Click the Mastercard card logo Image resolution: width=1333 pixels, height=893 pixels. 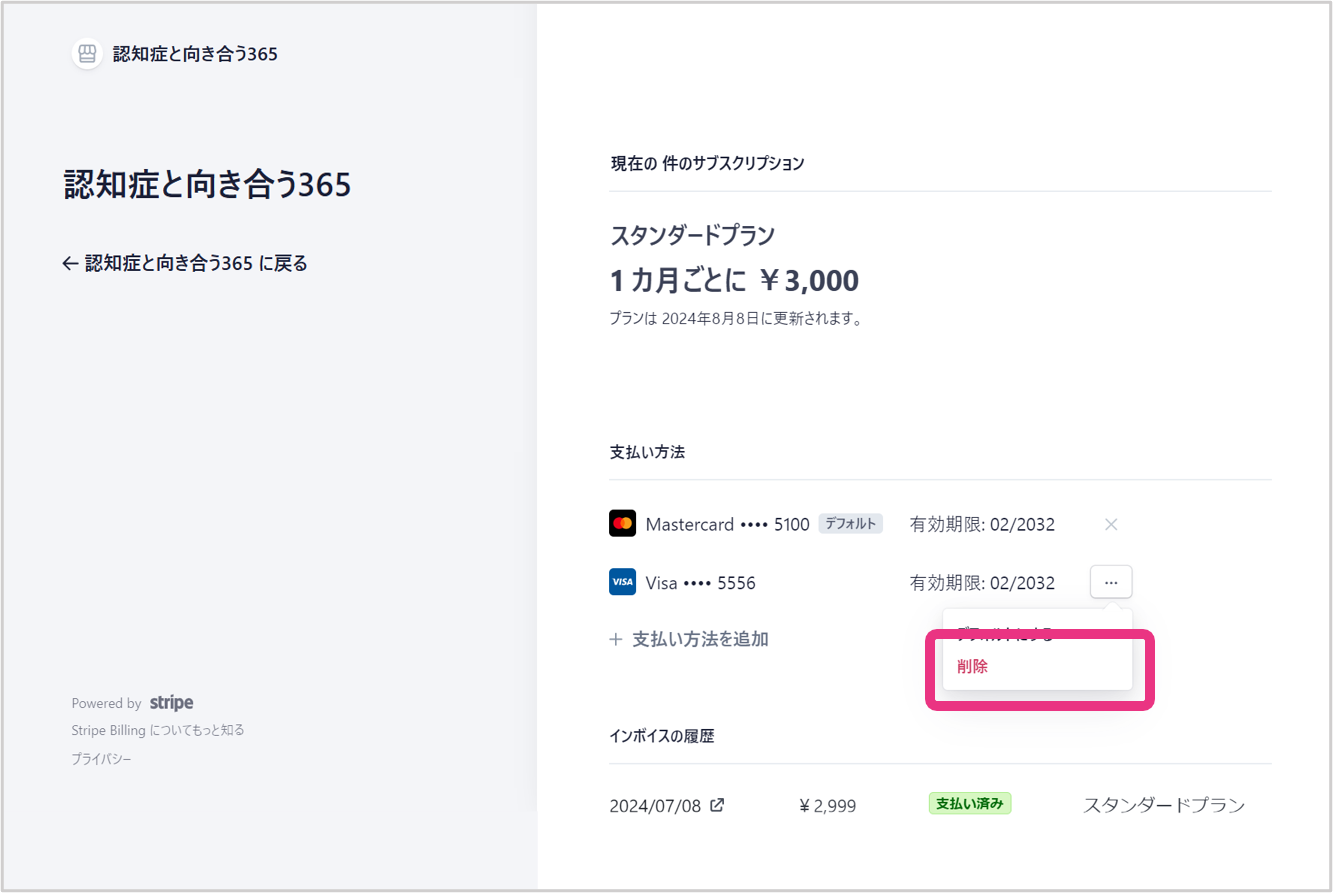[x=622, y=524]
